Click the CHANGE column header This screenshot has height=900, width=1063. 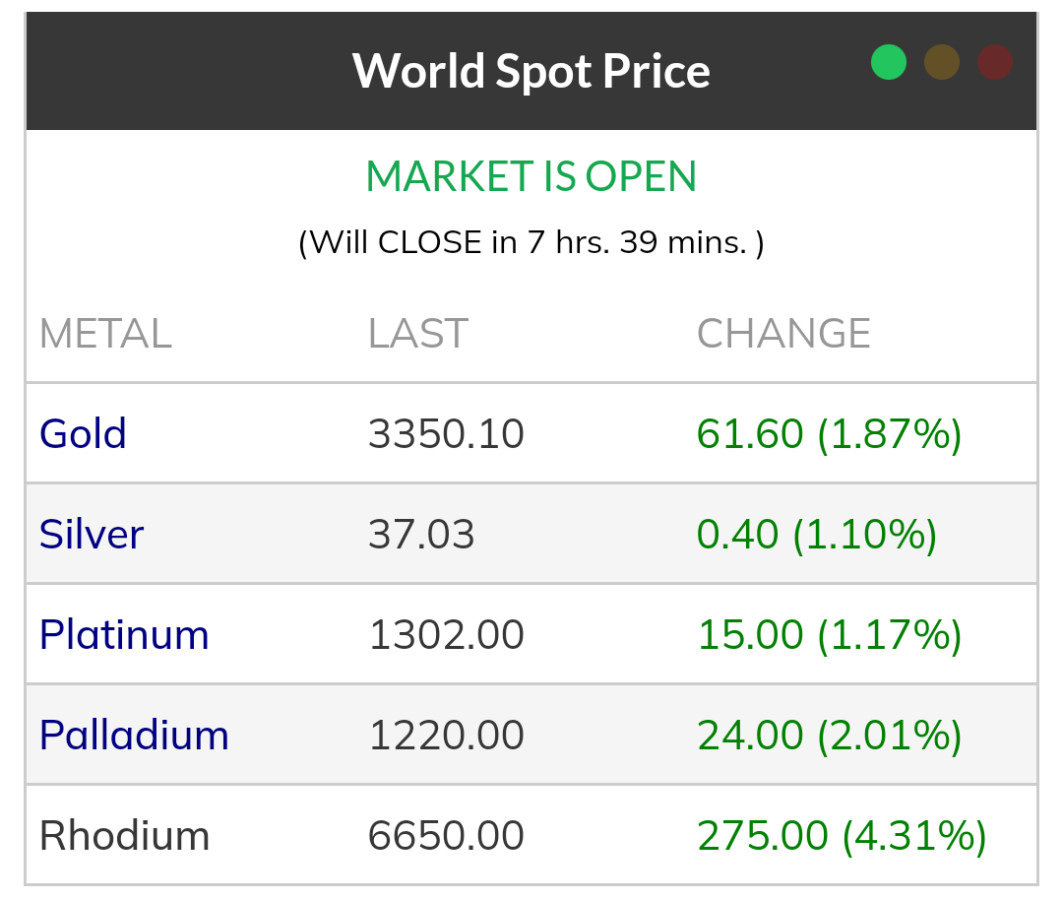click(x=783, y=334)
